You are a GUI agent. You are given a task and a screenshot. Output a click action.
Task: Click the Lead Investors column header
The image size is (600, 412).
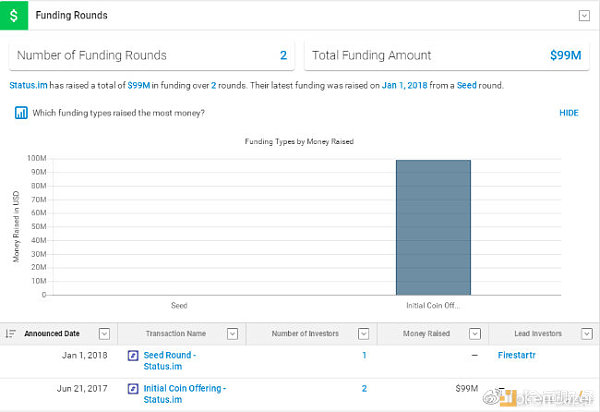pos(538,334)
